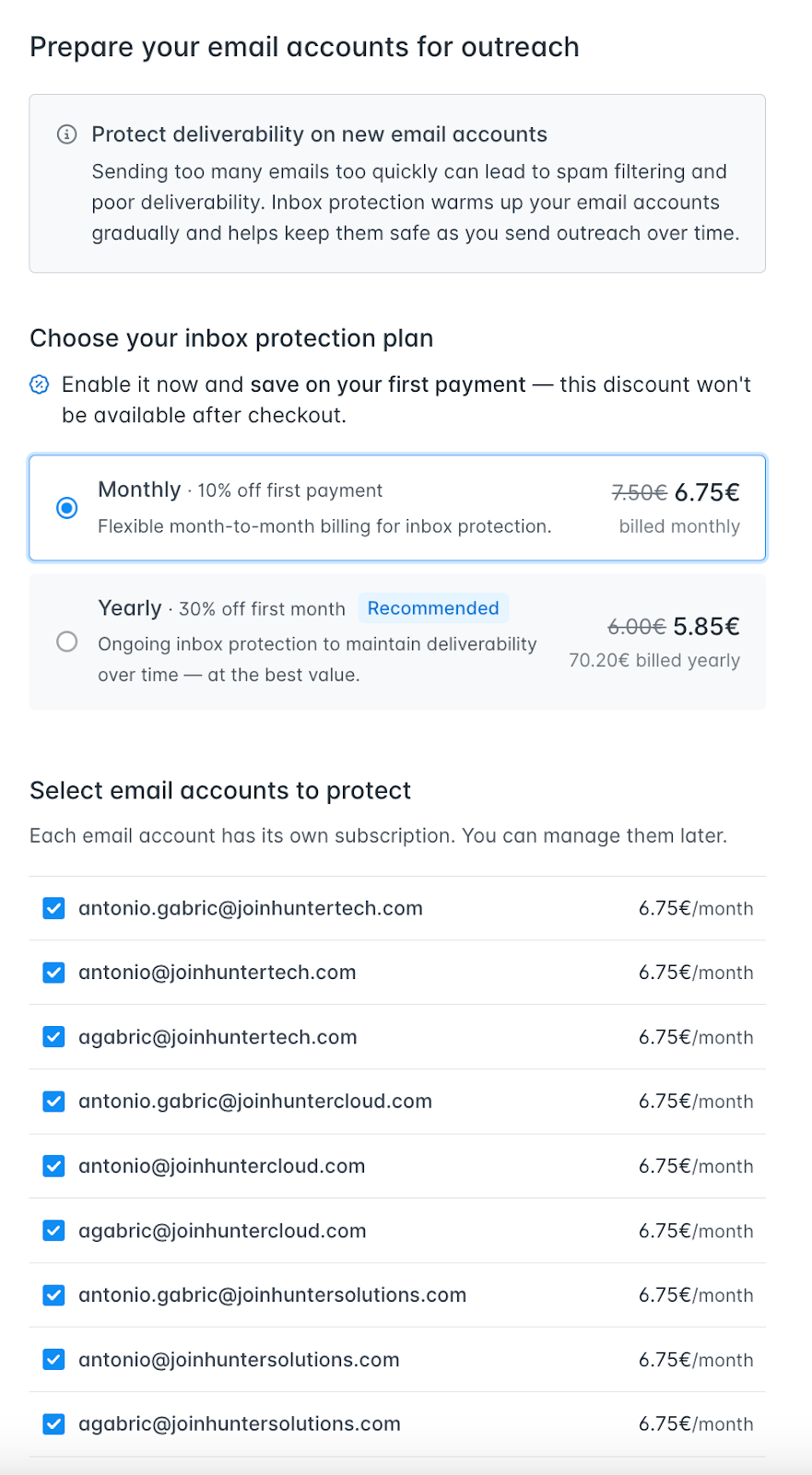Click the Monthly plan title text
The image size is (812, 1475).
point(139,490)
